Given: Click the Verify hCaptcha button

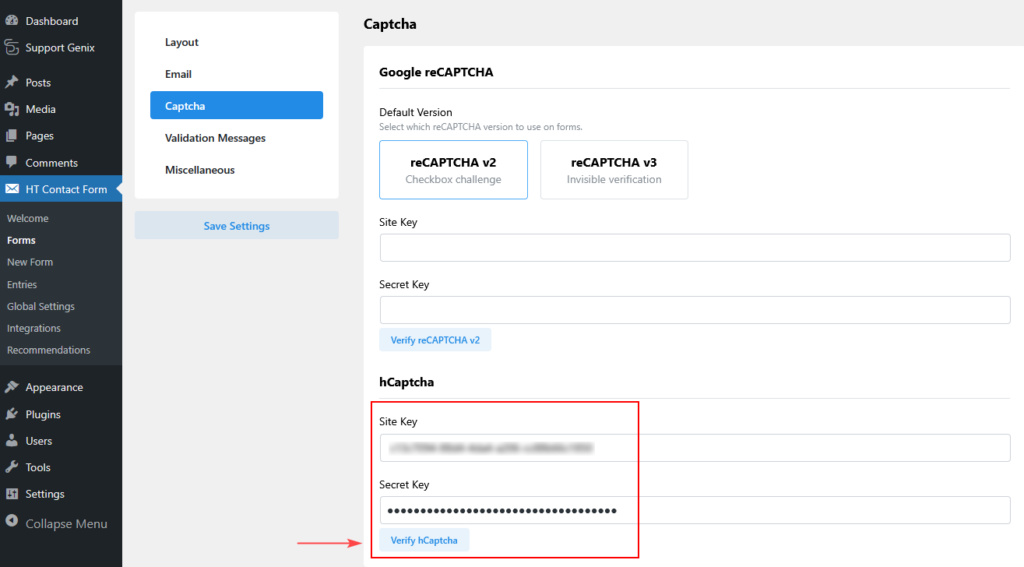Looking at the screenshot, I should tap(424, 540).
